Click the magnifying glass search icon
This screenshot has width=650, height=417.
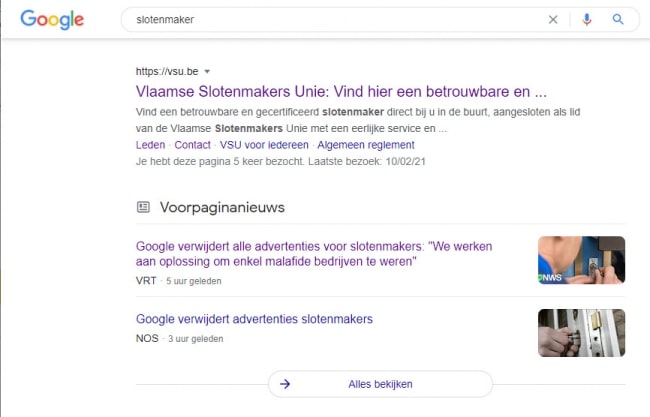click(x=618, y=19)
